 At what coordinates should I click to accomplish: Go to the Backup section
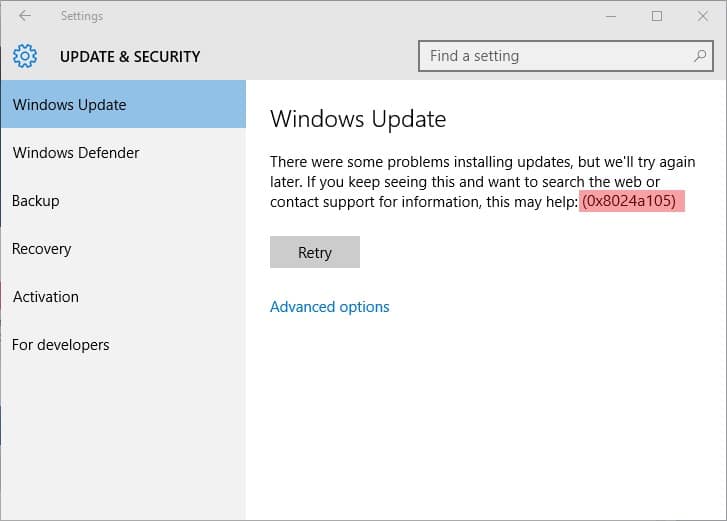123,201
